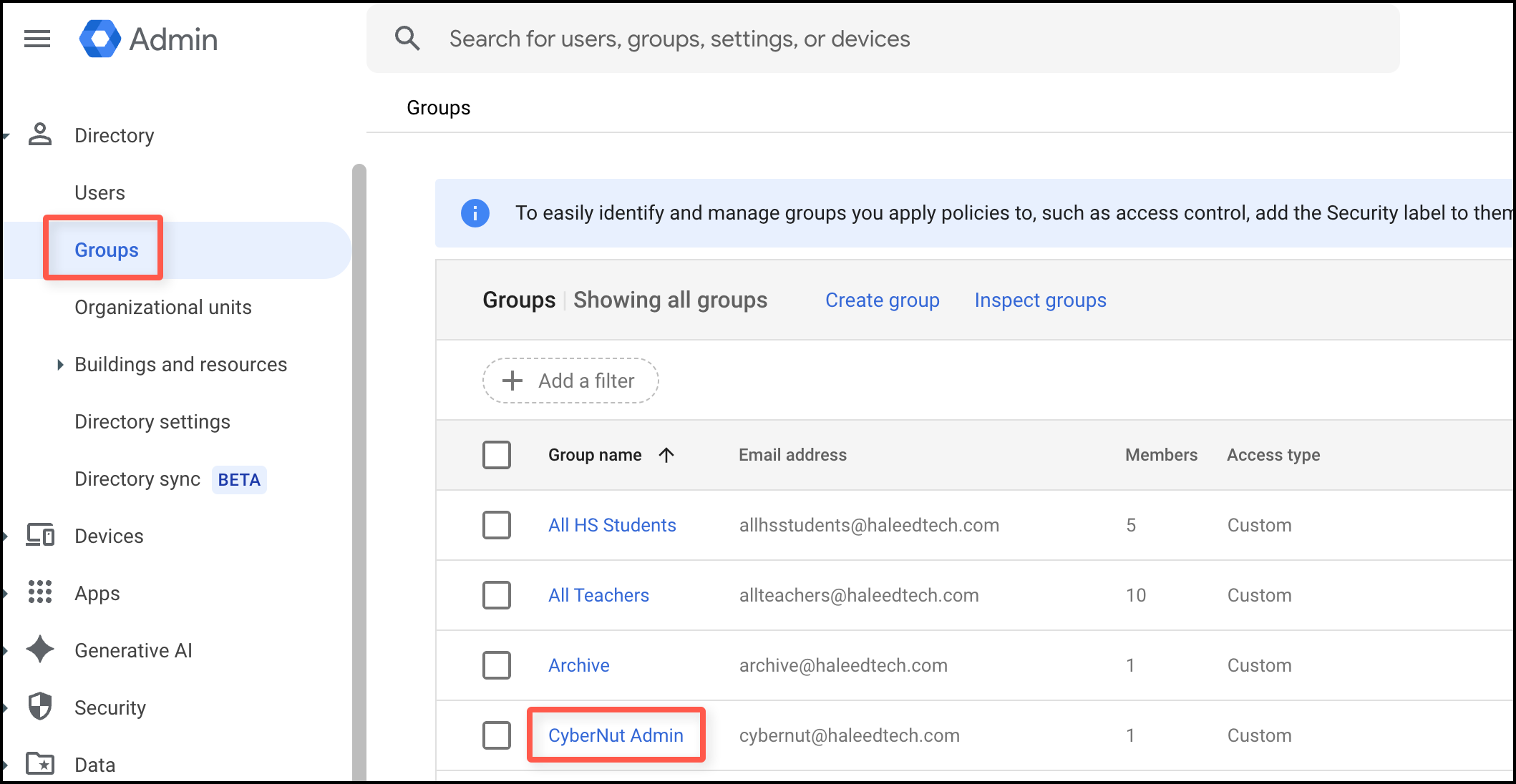Click the blue info banner icon
Screen dimensions: 1516x784
click(x=475, y=213)
